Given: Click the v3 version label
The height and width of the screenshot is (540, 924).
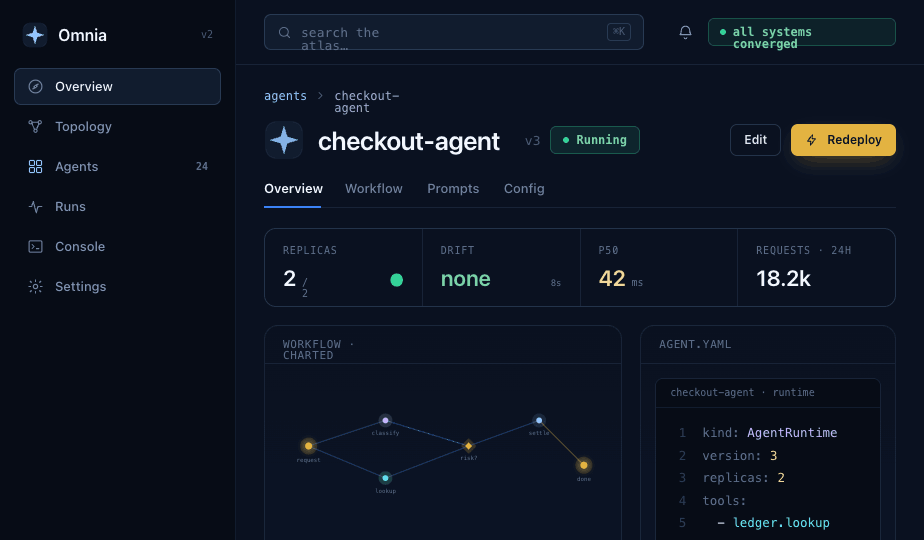Looking at the screenshot, I should pos(532,141).
